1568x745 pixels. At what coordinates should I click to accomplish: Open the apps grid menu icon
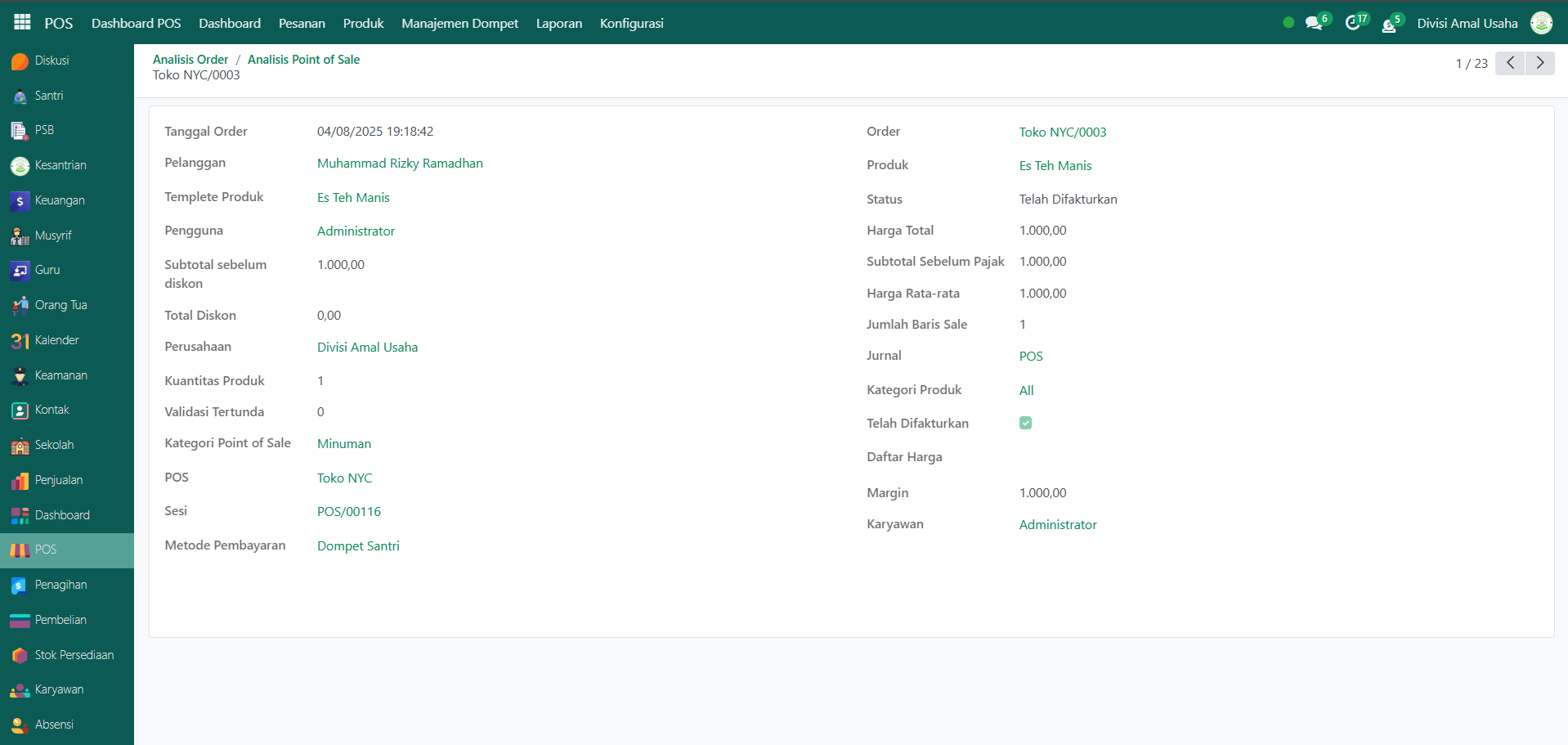pyautogui.click(x=22, y=23)
